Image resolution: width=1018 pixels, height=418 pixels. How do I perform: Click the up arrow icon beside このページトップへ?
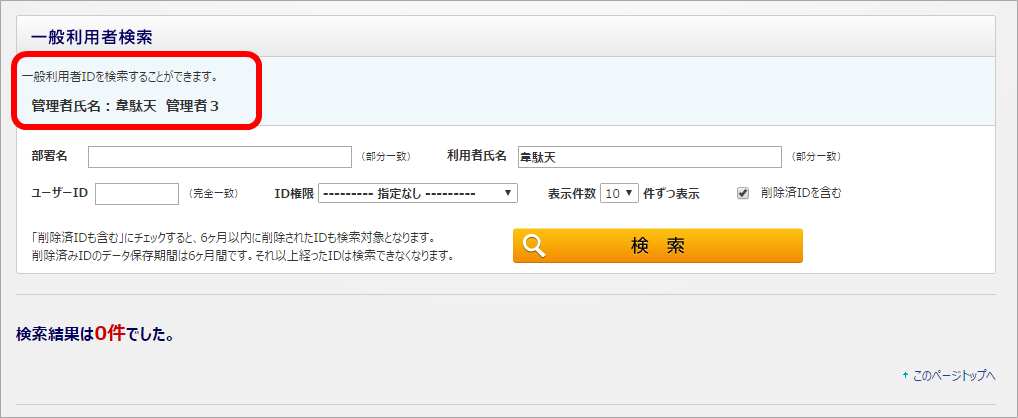[x=904, y=376]
